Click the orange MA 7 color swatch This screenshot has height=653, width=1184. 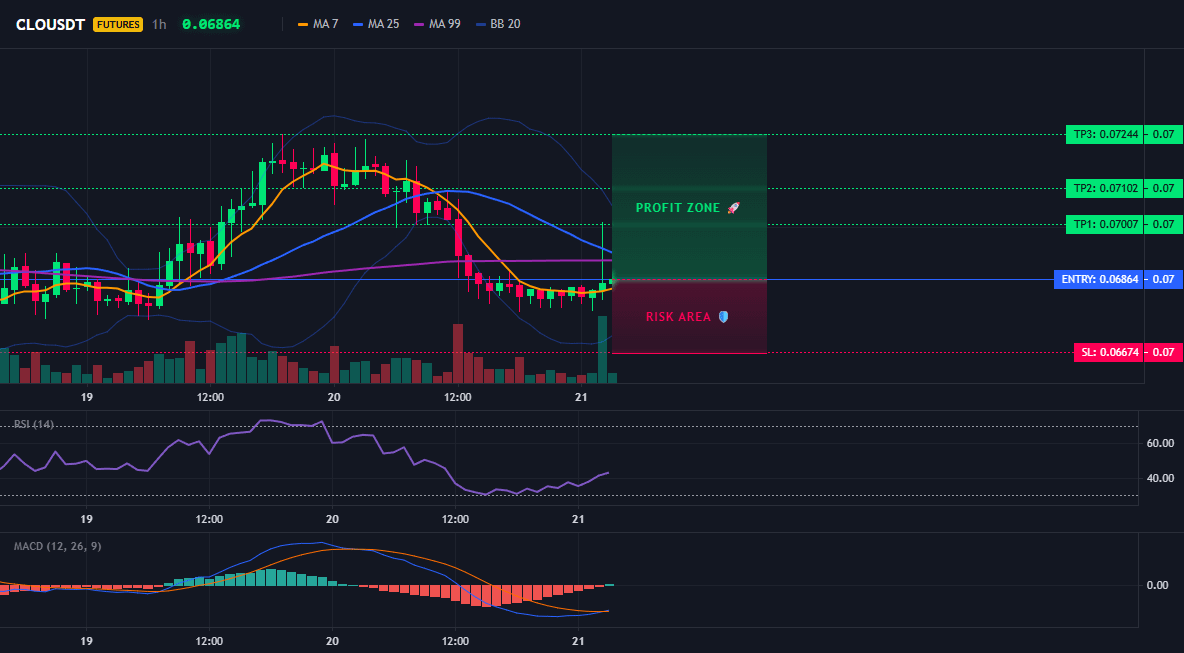[304, 24]
